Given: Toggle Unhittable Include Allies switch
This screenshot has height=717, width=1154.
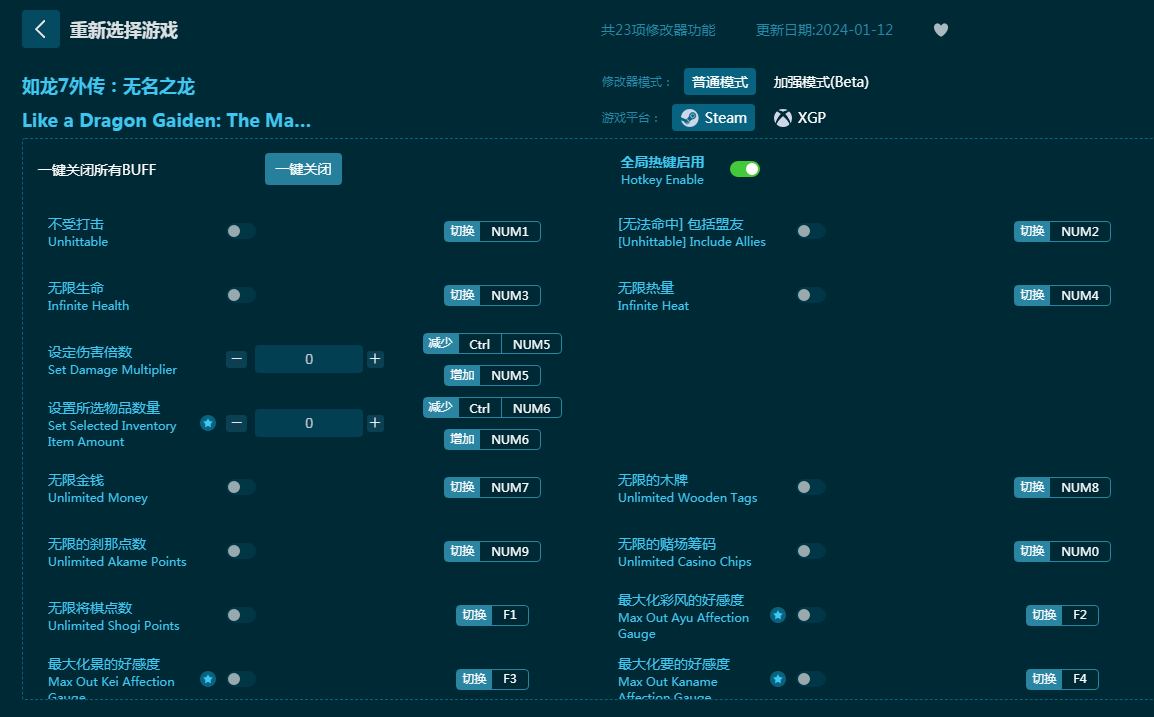Looking at the screenshot, I should coord(810,231).
